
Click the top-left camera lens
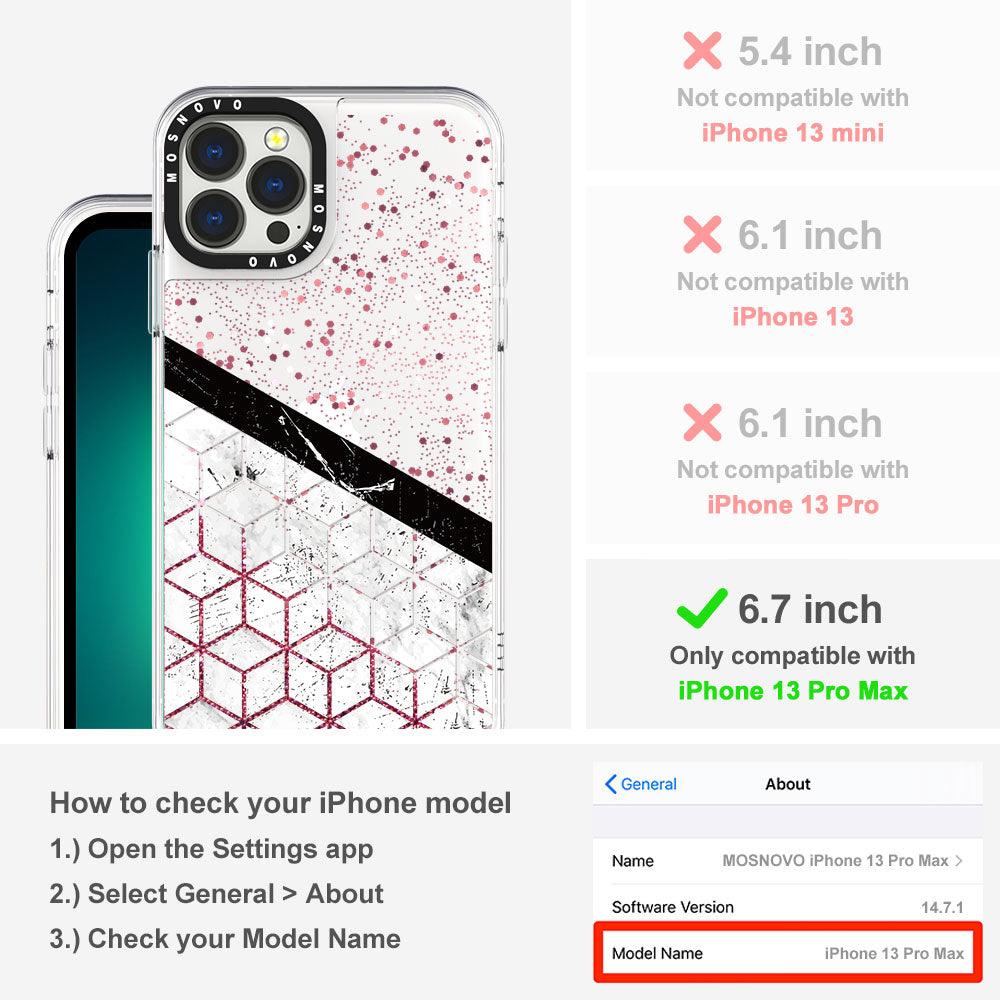214,152
